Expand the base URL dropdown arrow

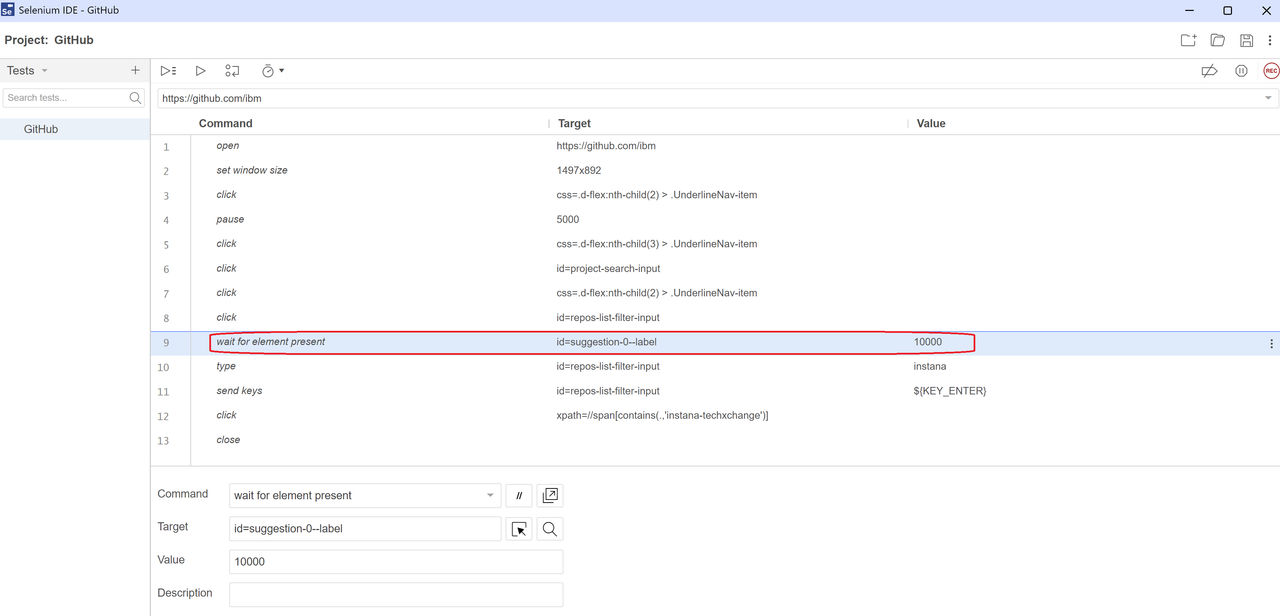[x=1269, y=99]
